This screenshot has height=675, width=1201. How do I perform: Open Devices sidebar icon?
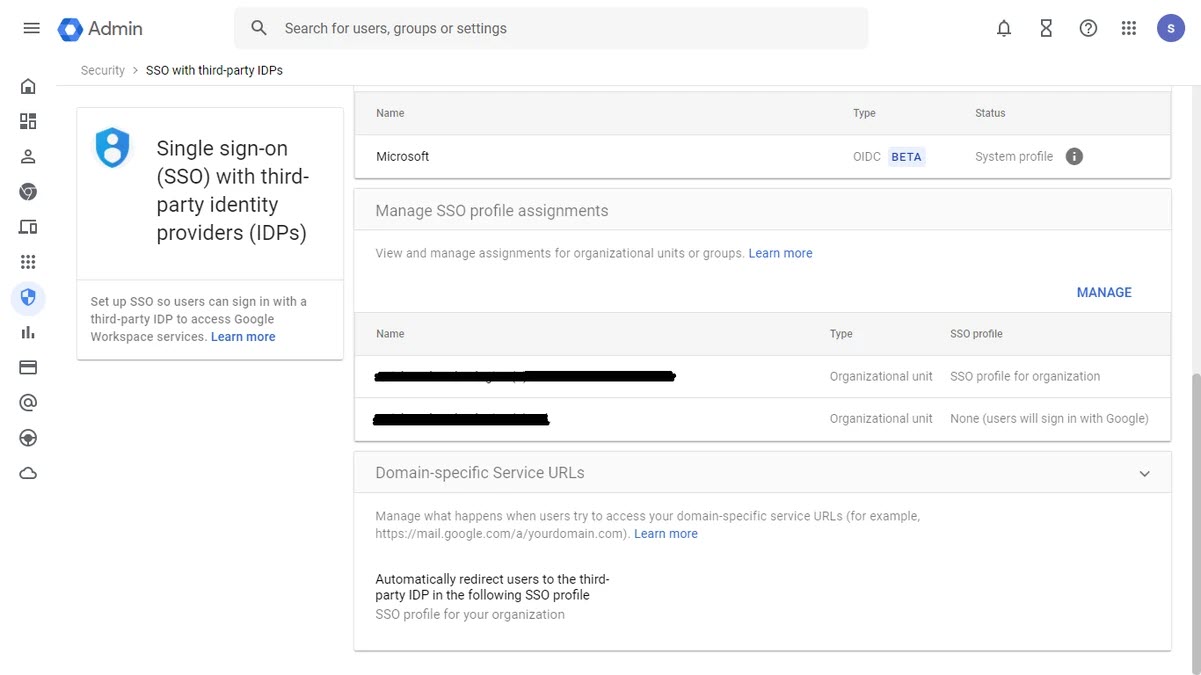[x=28, y=227]
